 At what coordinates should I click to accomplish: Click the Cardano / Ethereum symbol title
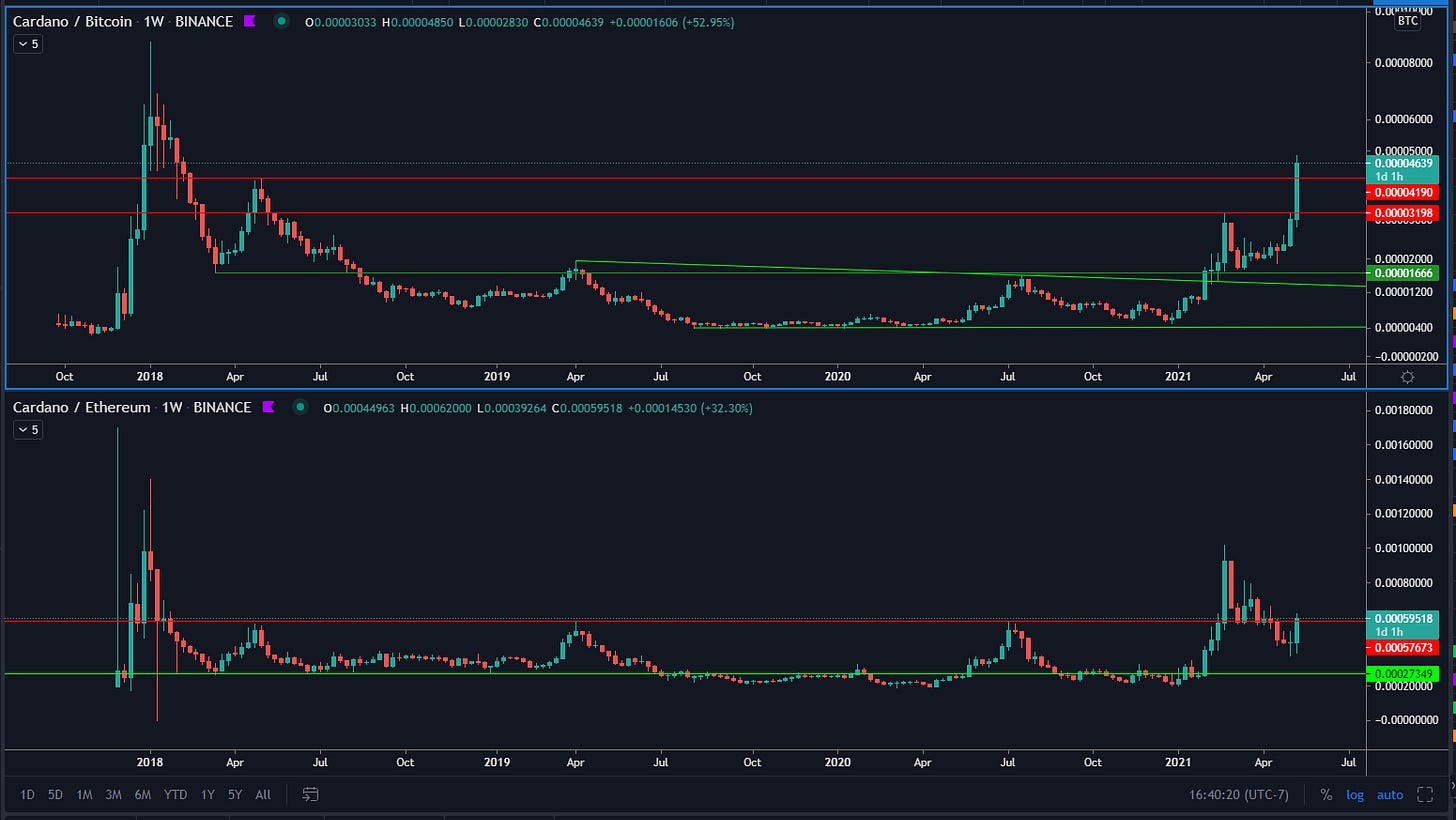(81, 407)
